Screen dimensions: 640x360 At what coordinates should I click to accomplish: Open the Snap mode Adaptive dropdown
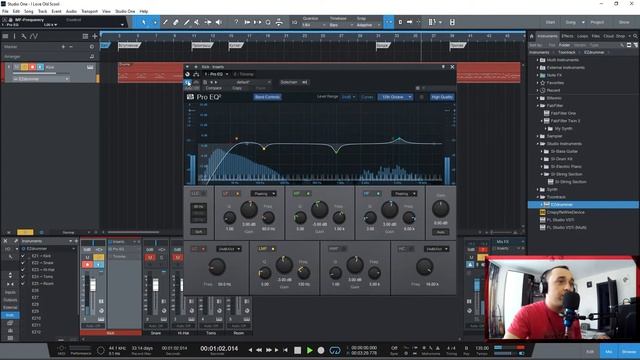[368, 25]
